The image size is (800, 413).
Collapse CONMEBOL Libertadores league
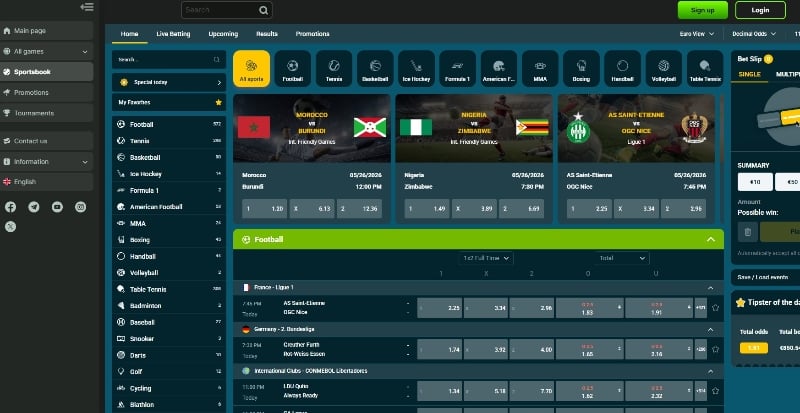pos(710,371)
